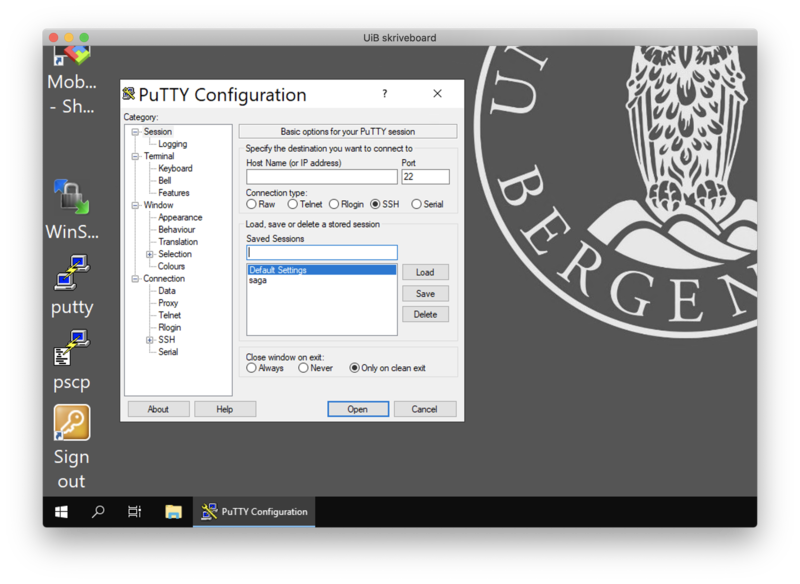Open Task View from the taskbar
Viewport: 800px width, 584px height.
click(x=135, y=512)
